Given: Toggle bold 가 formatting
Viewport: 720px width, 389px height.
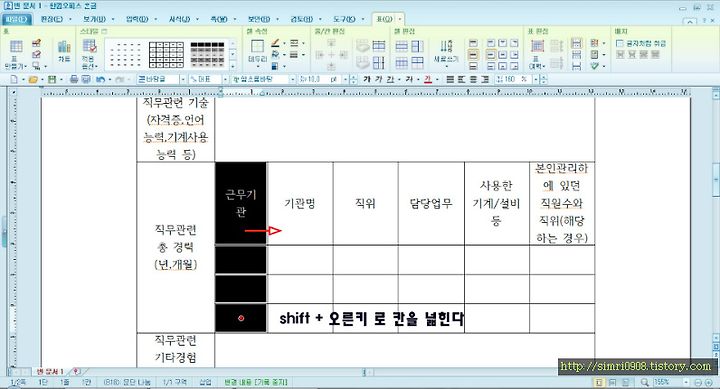Looking at the screenshot, I should point(366,79).
